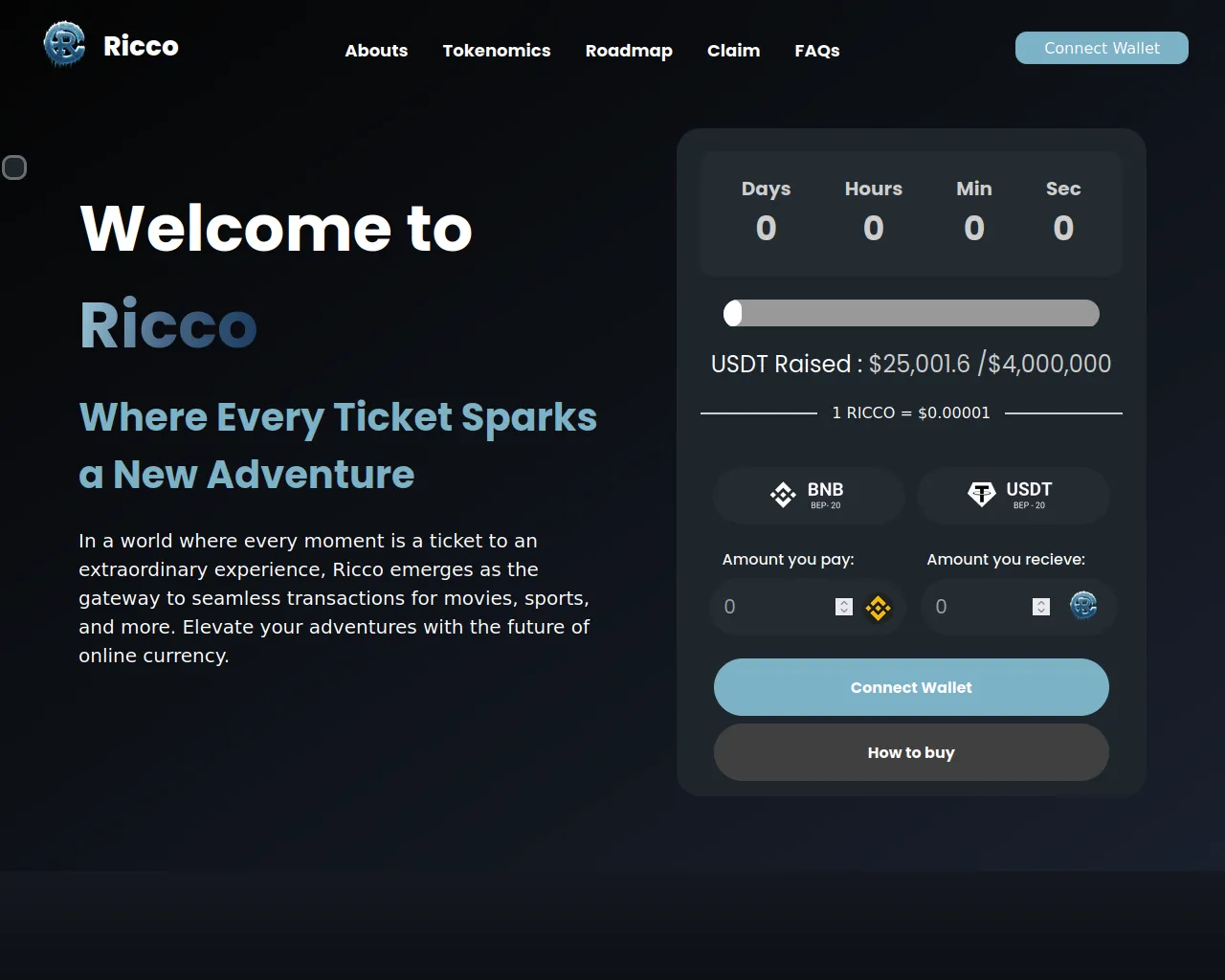
Task: Jump to the FAQs section
Action: (x=817, y=51)
